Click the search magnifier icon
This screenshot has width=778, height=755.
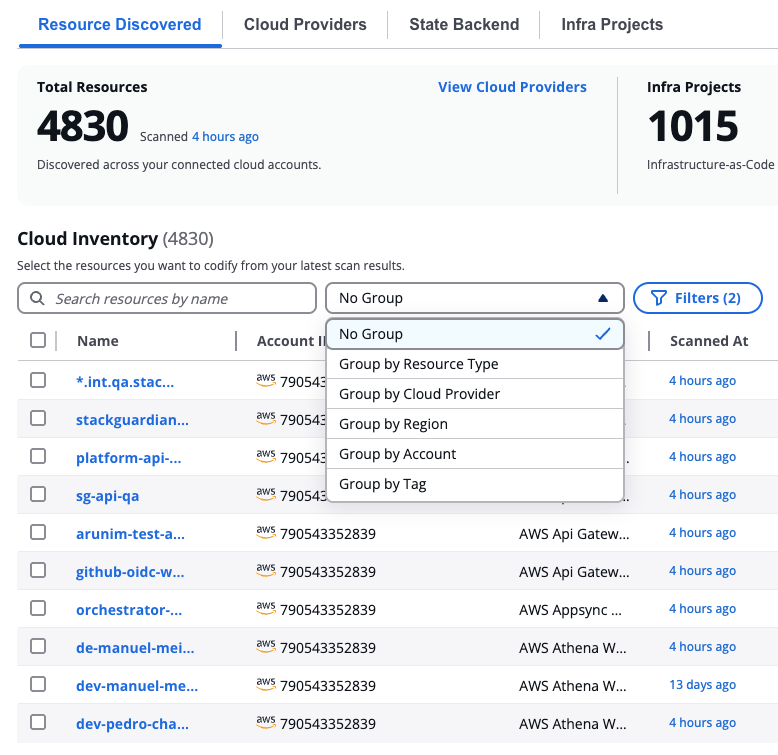tap(38, 299)
